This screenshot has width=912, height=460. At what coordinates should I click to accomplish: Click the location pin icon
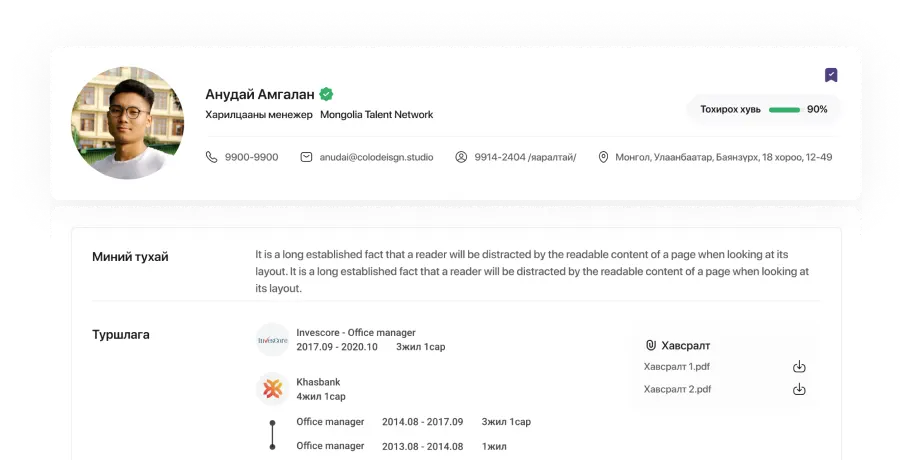click(603, 157)
